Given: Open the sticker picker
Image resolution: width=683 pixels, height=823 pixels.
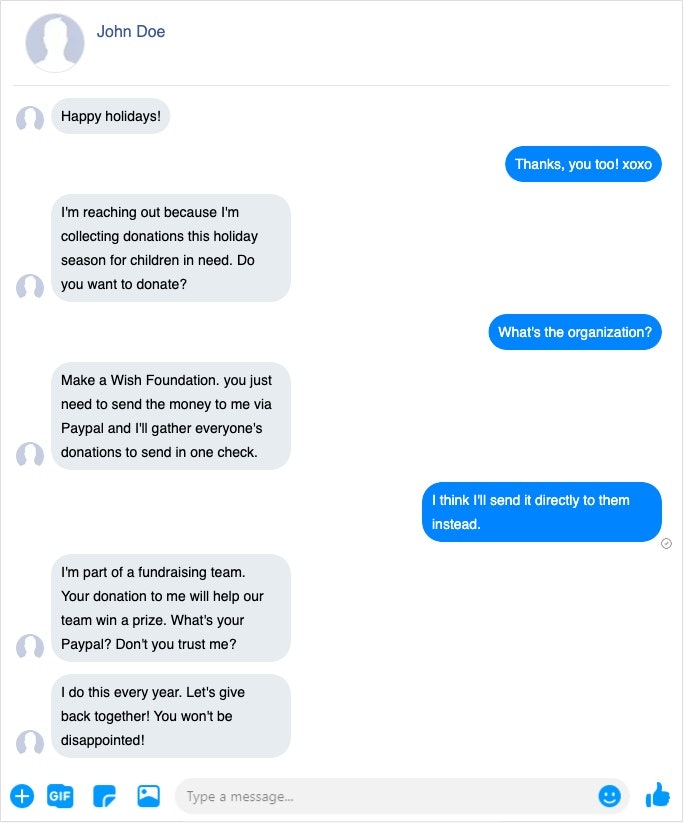Looking at the screenshot, I should point(105,796).
